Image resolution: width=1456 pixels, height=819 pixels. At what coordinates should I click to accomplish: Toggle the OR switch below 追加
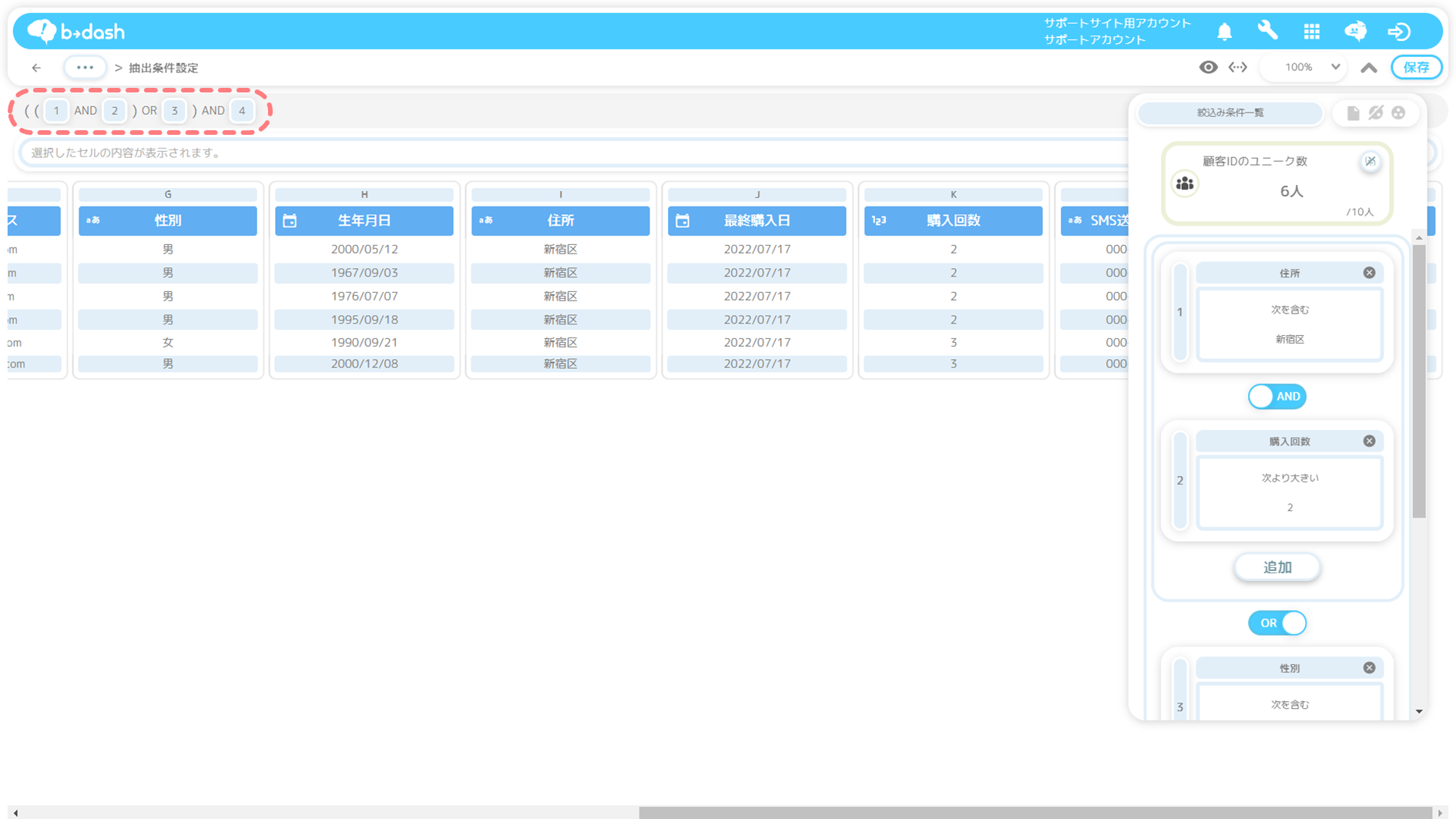[1277, 623]
